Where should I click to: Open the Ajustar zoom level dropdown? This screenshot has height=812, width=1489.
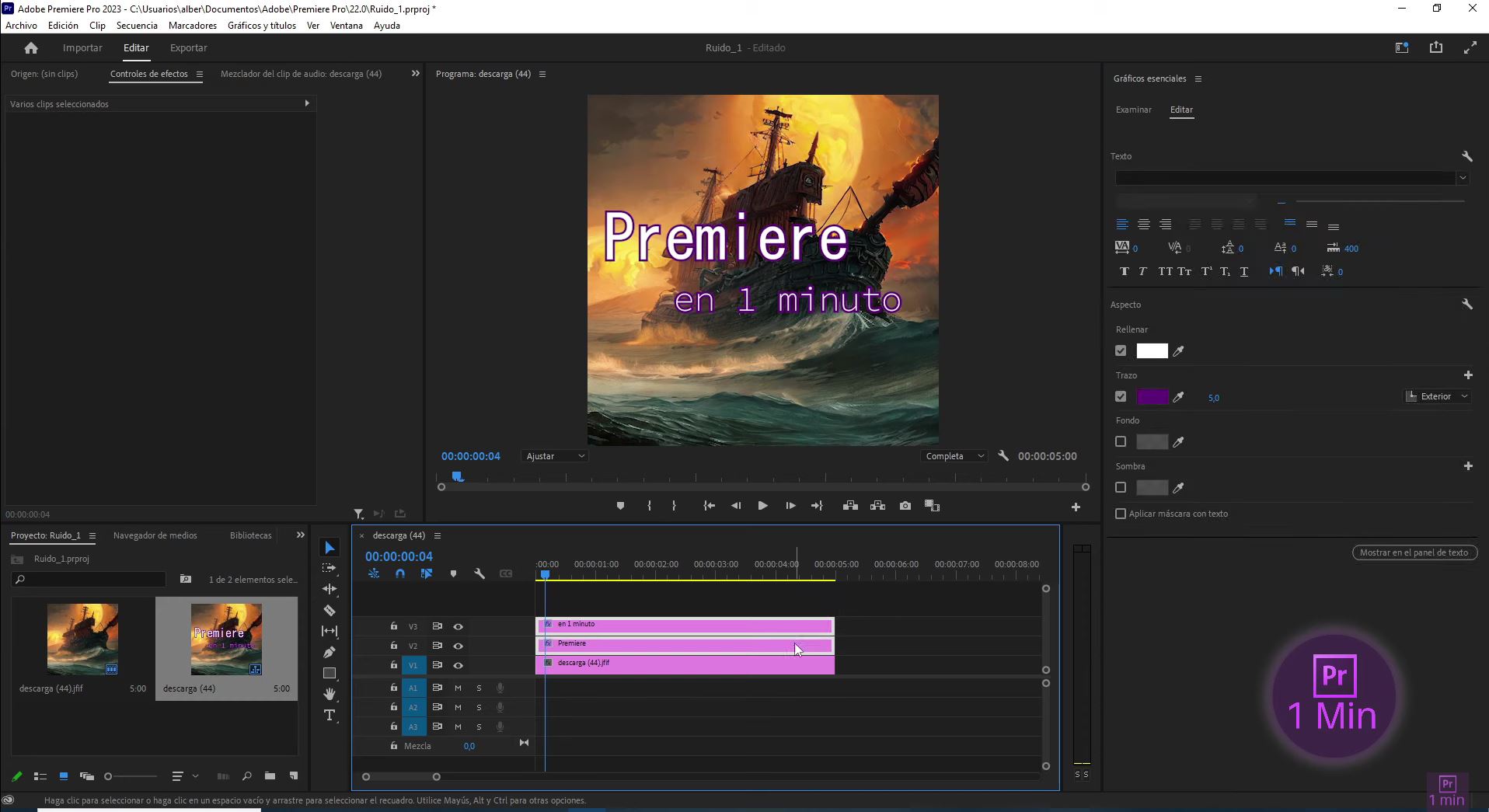[x=555, y=456]
